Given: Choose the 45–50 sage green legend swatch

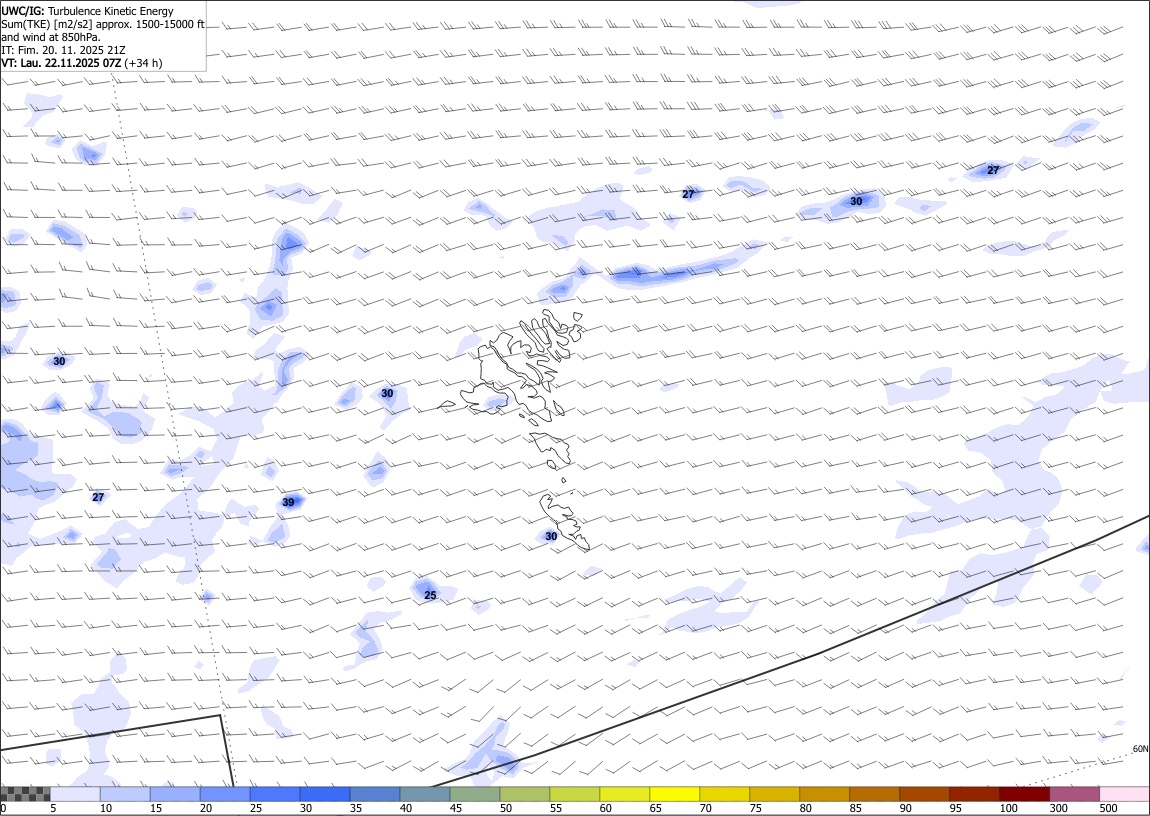Looking at the screenshot, I should pyautogui.click(x=475, y=794).
